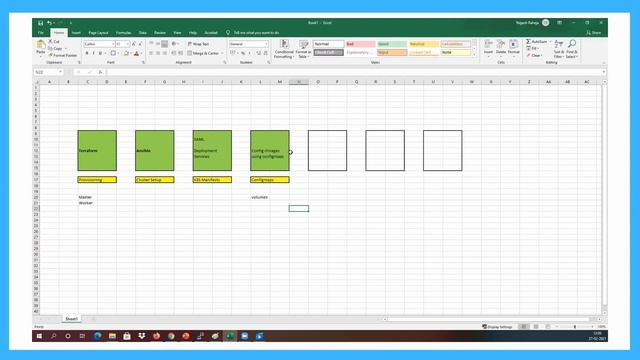Decrease indent
640x360 pixels.
coord(174,53)
